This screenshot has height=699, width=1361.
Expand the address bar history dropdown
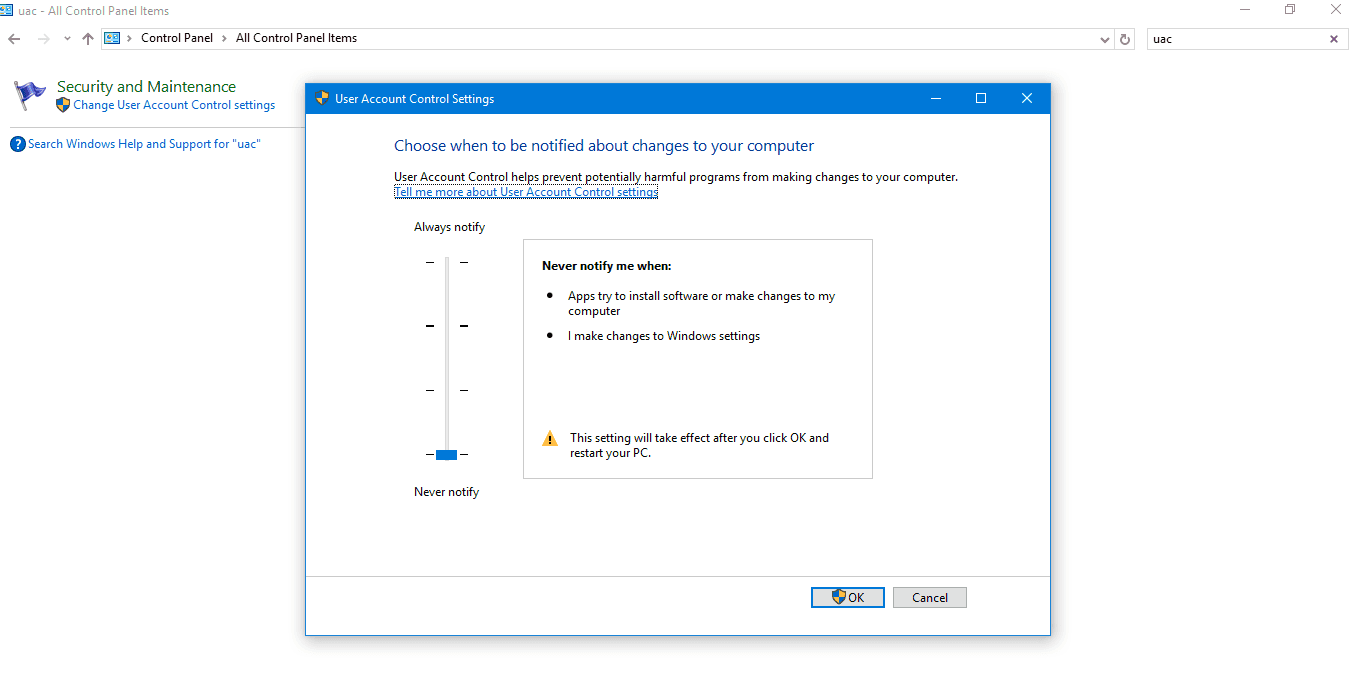(1105, 39)
